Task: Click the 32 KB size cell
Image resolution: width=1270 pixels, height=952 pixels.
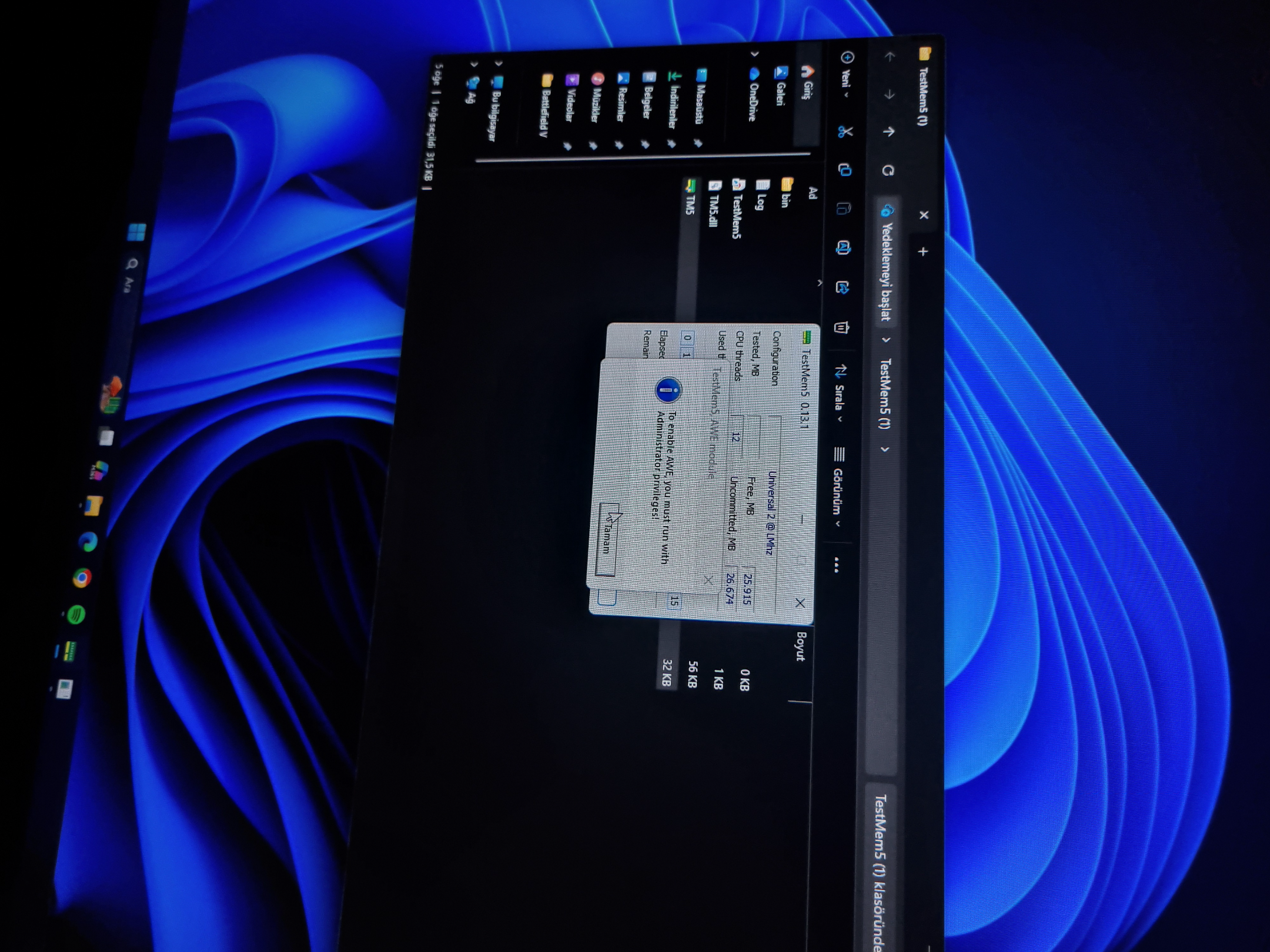Action: click(667, 673)
